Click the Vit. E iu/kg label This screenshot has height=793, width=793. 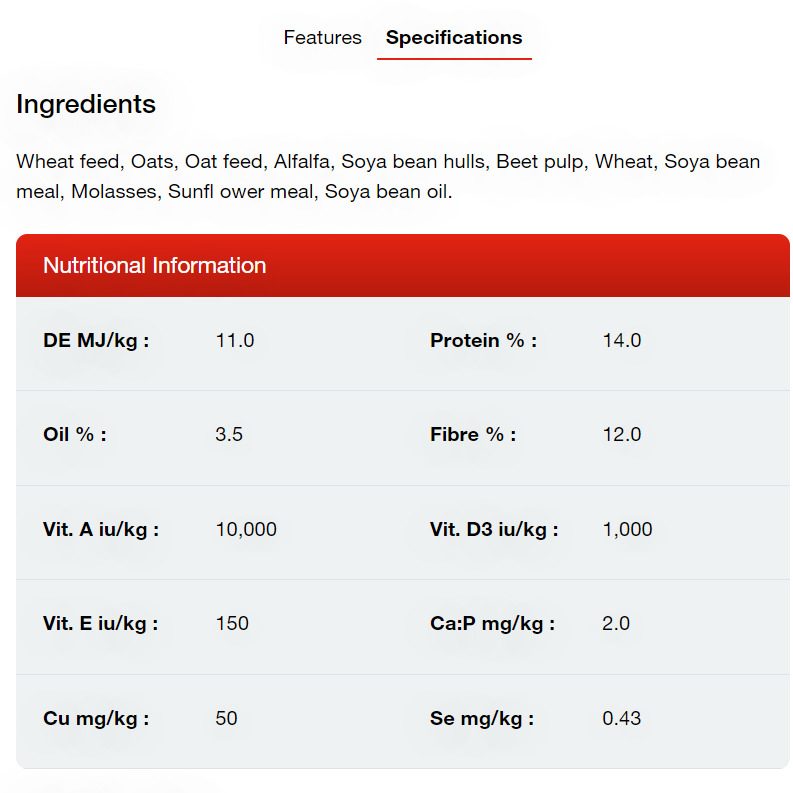[101, 624]
